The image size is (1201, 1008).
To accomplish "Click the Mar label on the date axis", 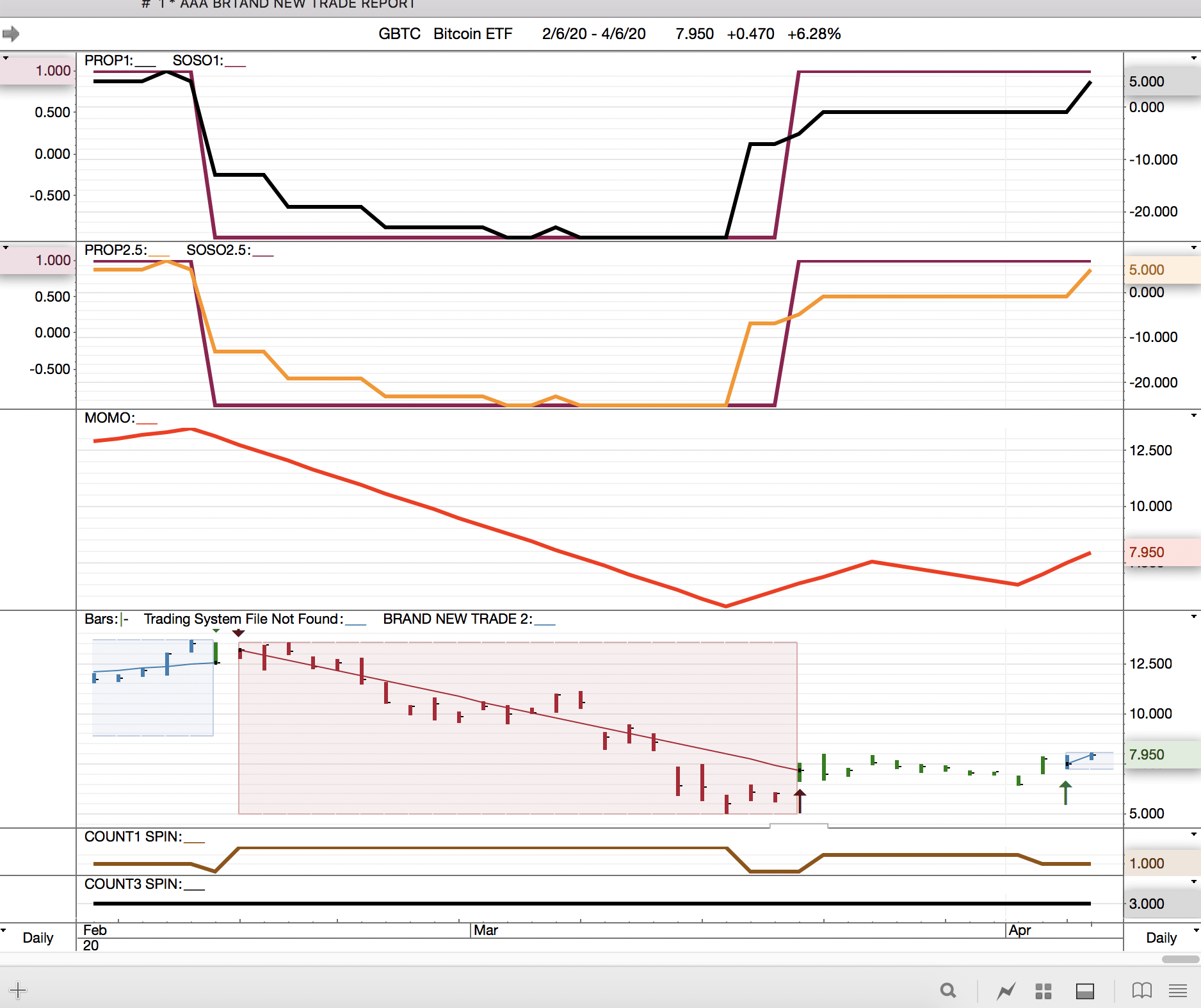I will (486, 931).
